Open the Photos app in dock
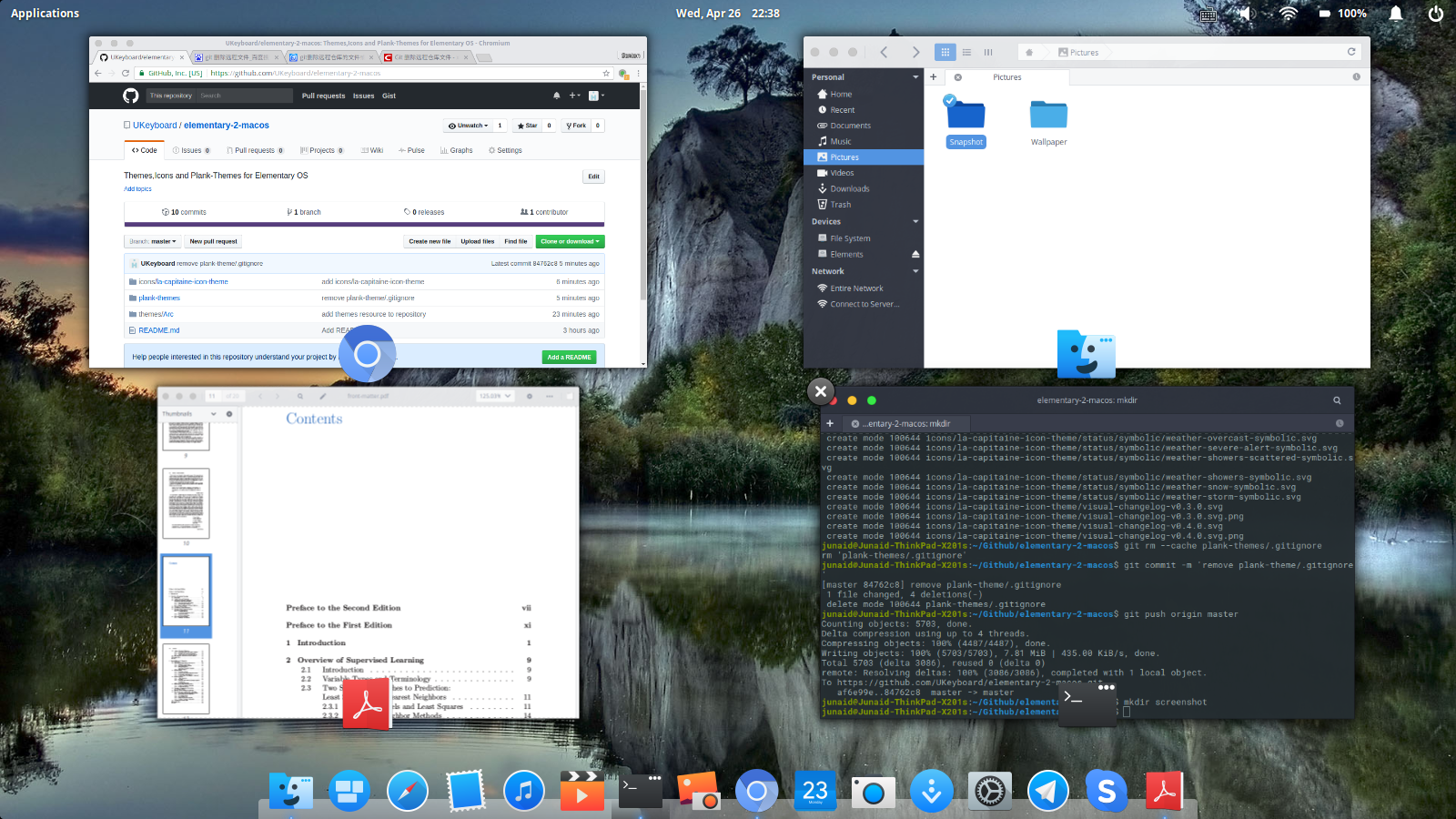This screenshot has width=1456, height=819. coord(699,791)
